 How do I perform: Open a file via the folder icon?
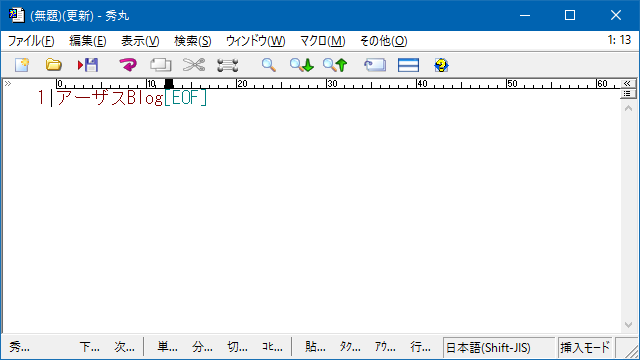(x=54, y=65)
